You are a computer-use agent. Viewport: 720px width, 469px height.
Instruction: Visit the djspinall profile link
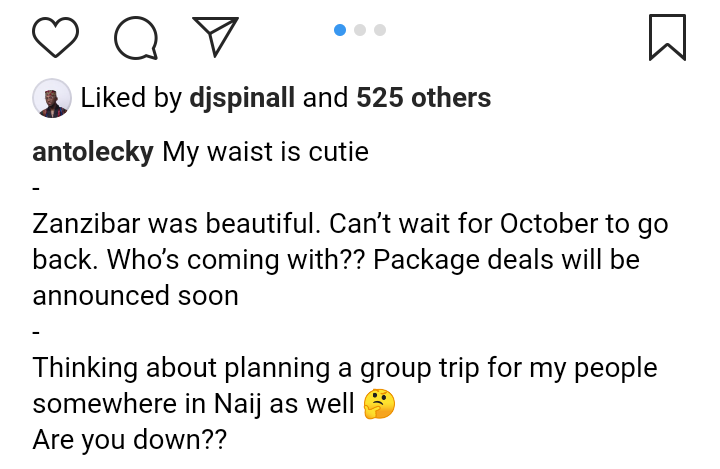241,98
